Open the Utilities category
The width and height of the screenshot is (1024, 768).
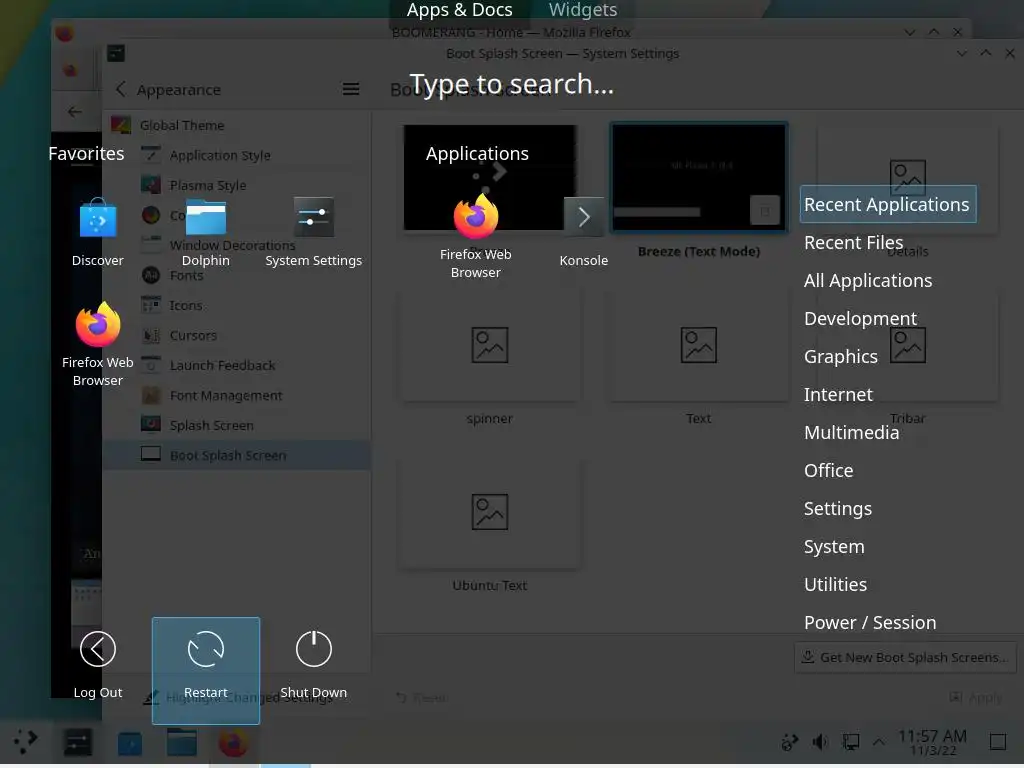835,584
